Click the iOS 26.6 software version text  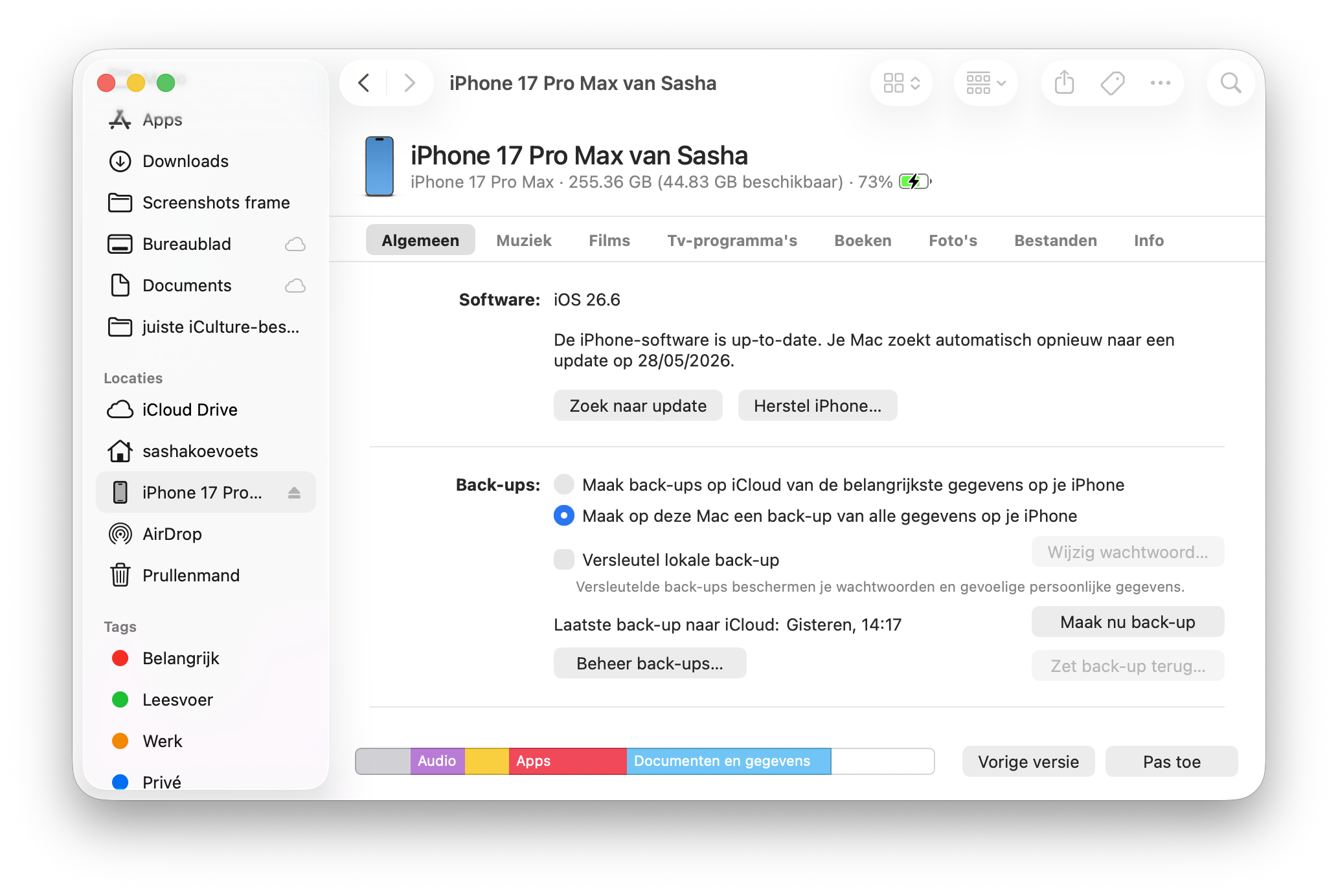tap(587, 300)
